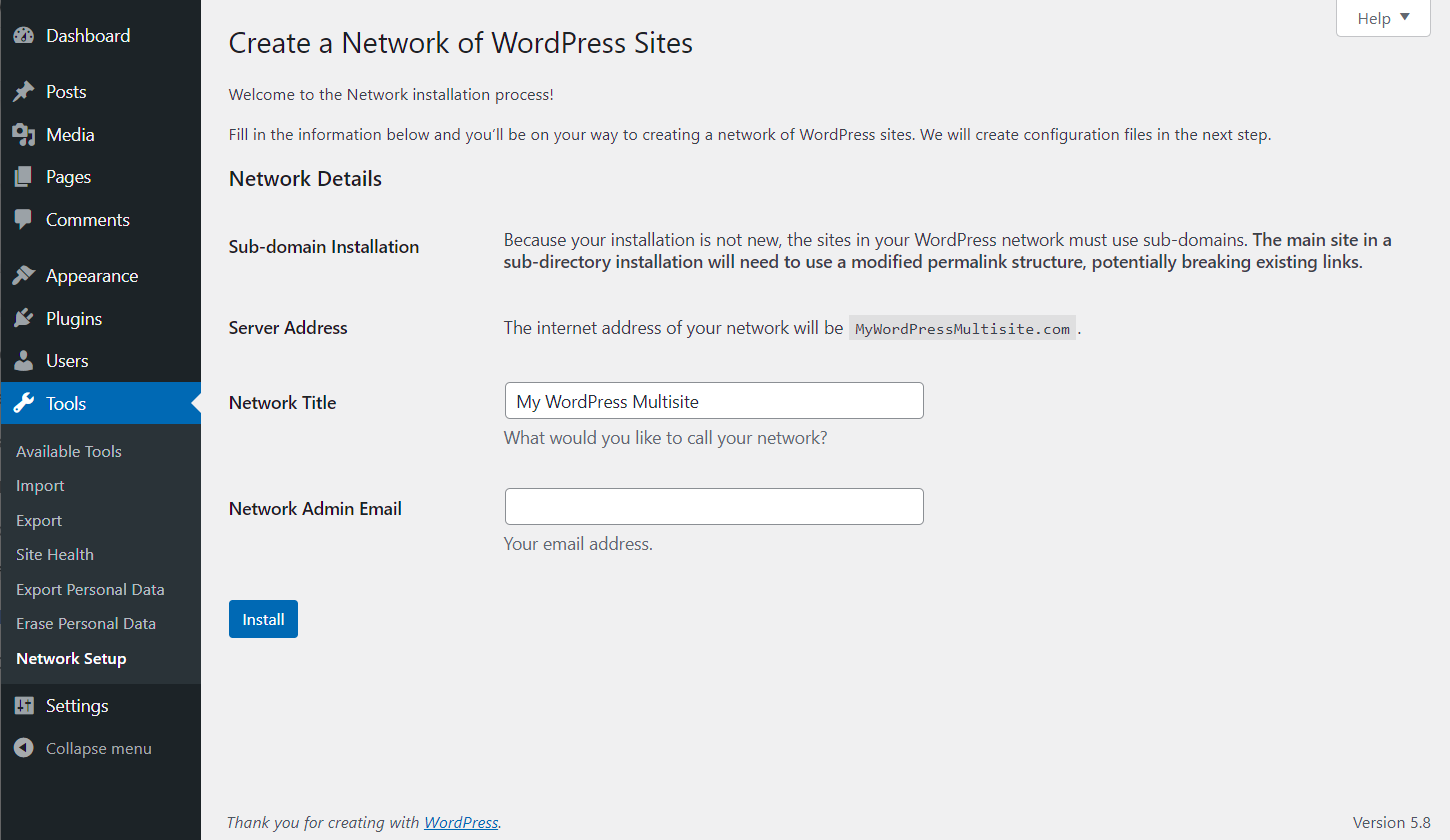Viewport: 1450px width, 840px height.
Task: Open Available Tools submenu item
Action: click(x=69, y=452)
